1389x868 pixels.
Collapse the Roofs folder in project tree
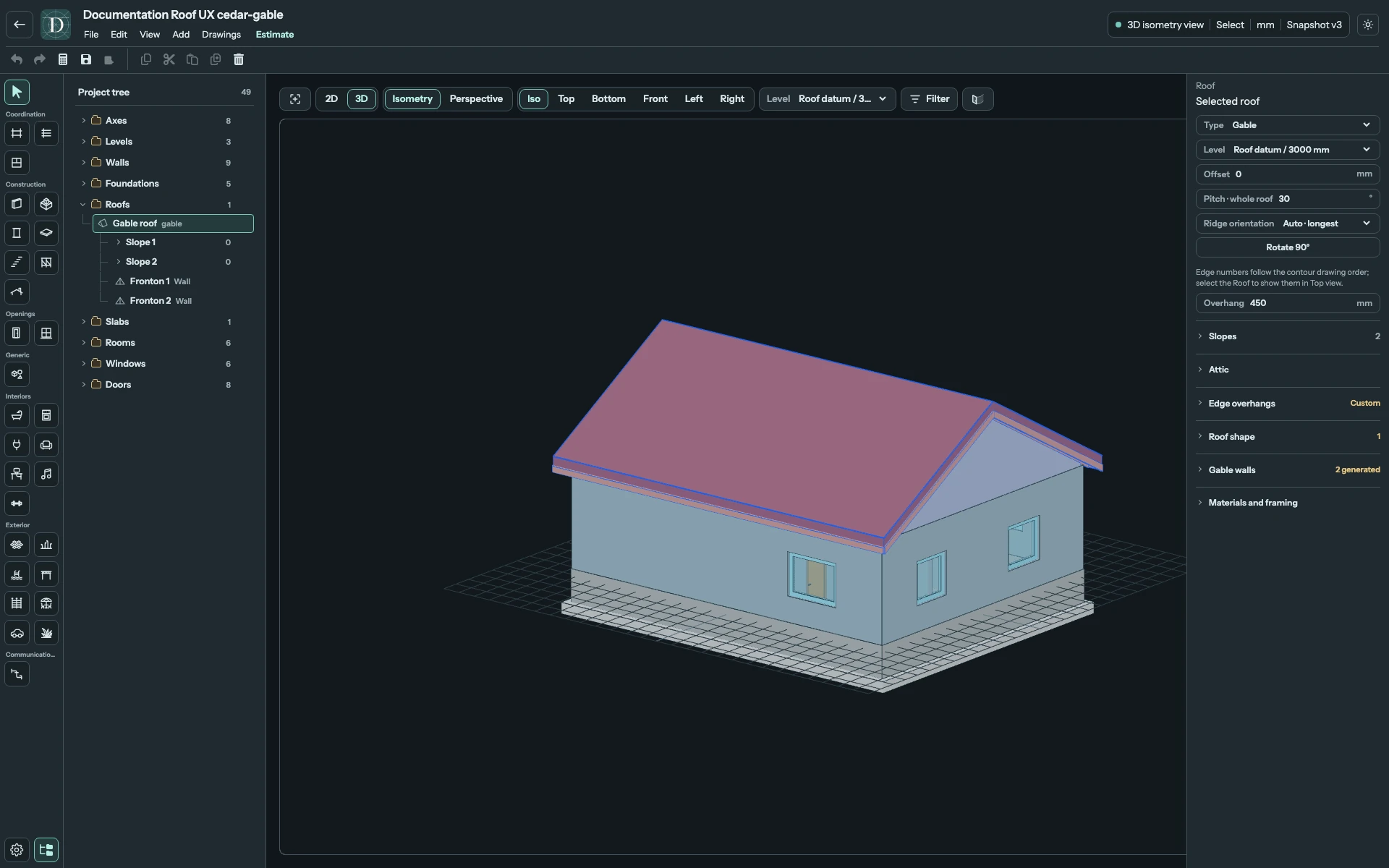pyautogui.click(x=84, y=205)
